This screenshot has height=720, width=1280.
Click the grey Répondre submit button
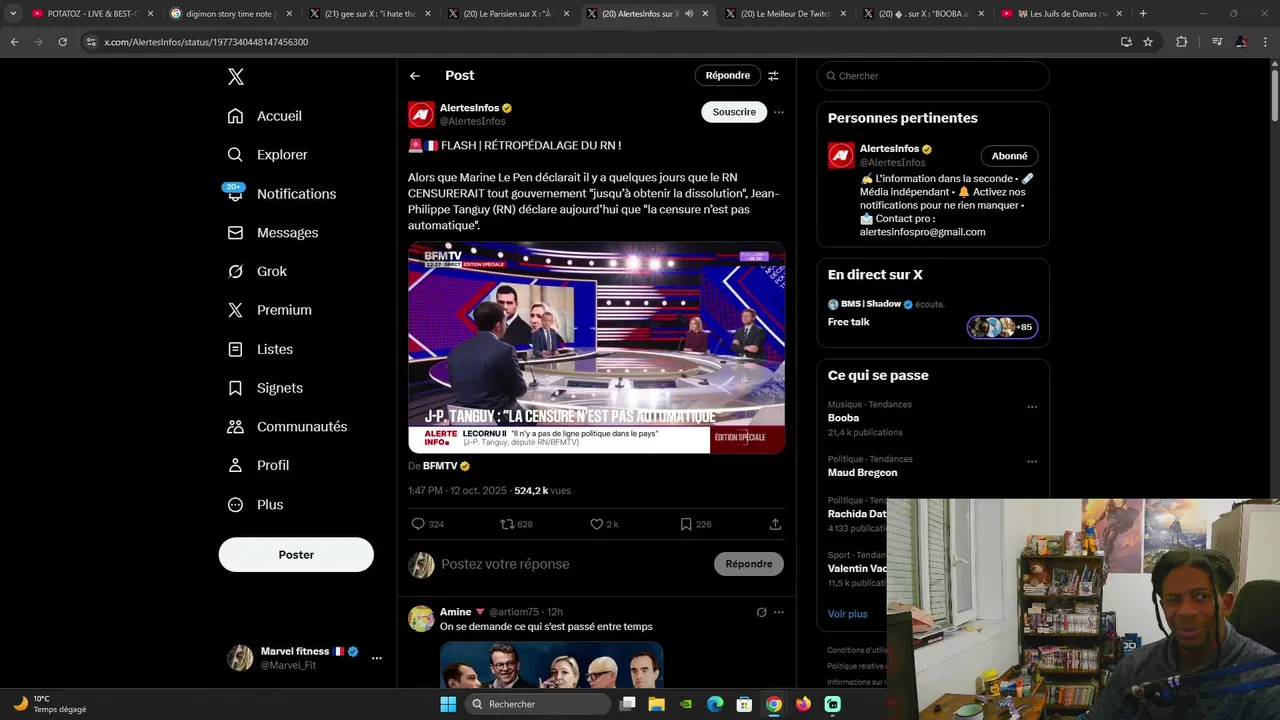tap(749, 564)
